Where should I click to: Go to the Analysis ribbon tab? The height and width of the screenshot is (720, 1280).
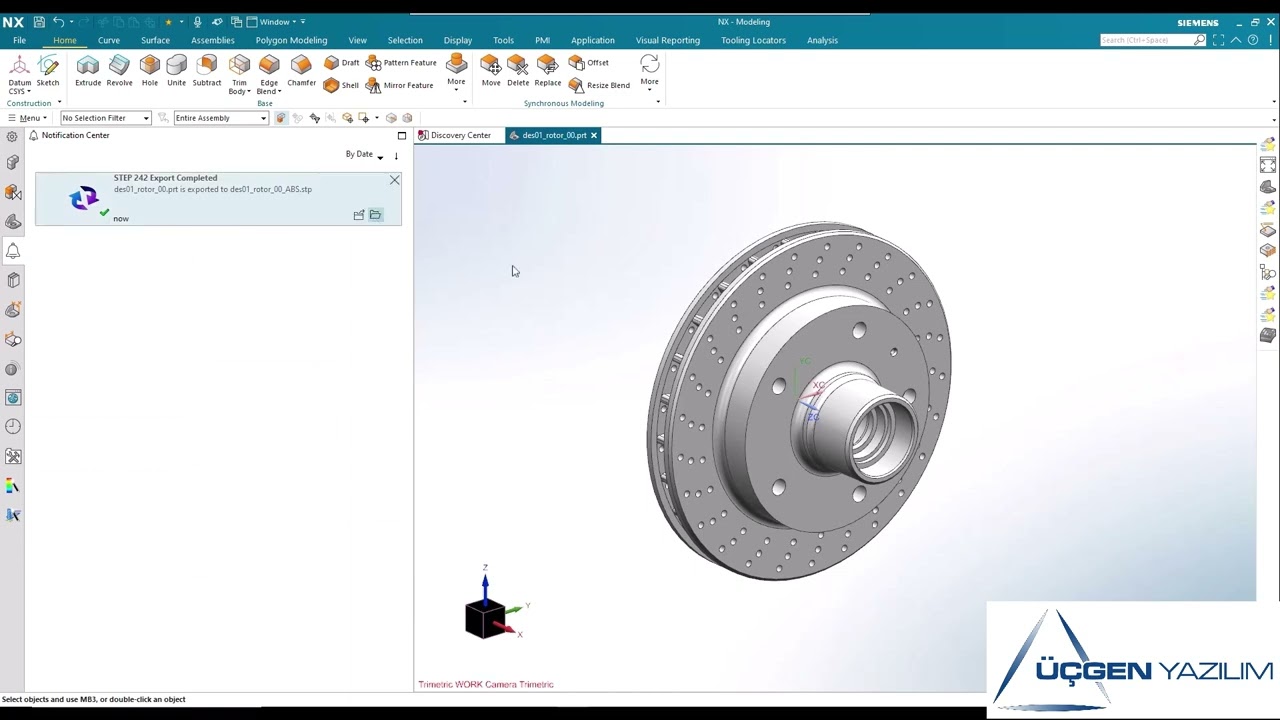pyautogui.click(x=822, y=40)
